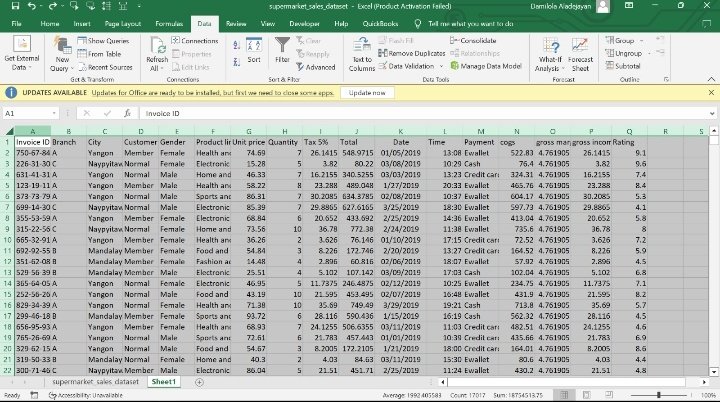
Task: Click the Name Box showing A1
Action: tap(26, 113)
